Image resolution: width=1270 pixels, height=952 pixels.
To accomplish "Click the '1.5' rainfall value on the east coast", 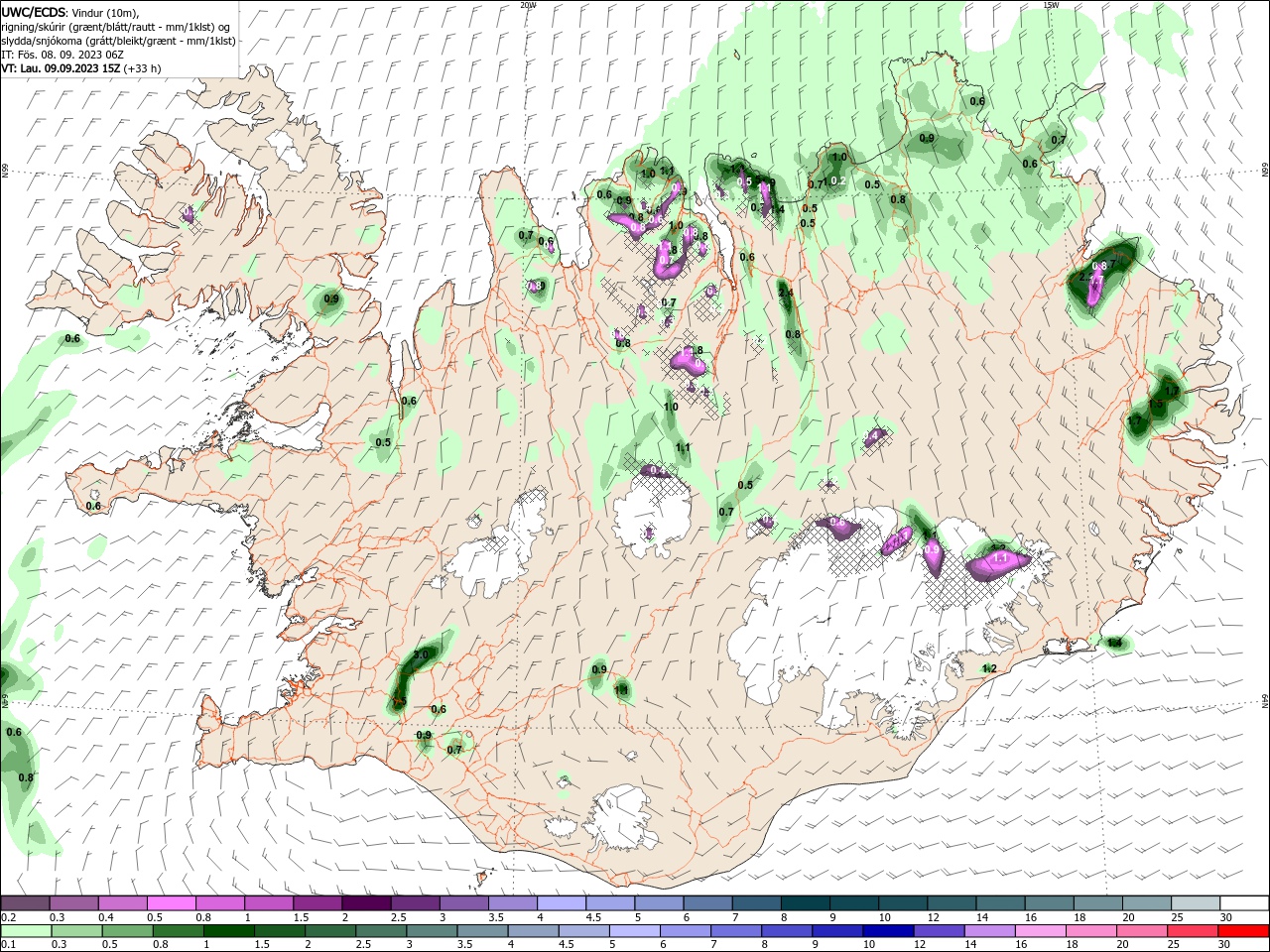I will [1156, 405].
